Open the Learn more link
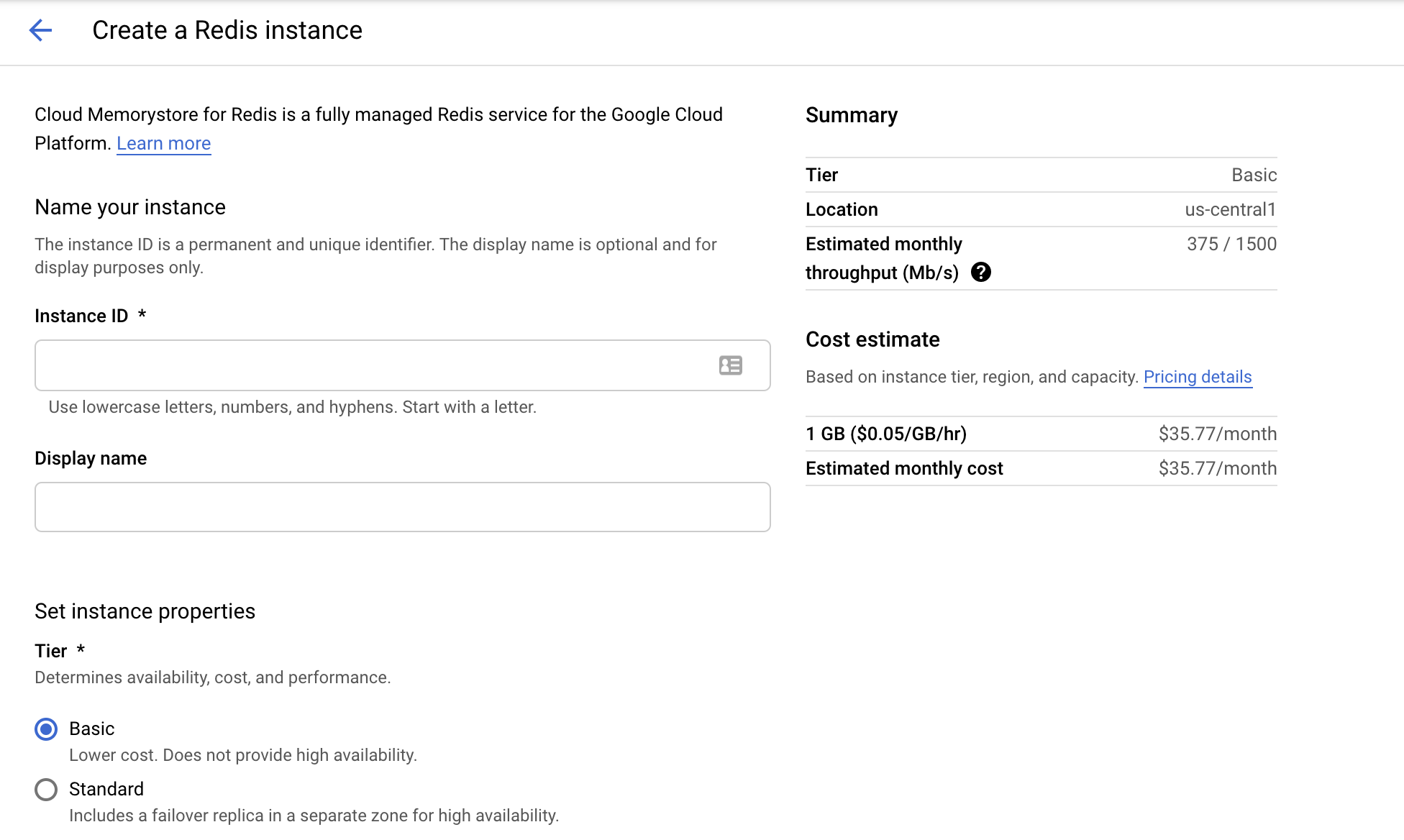 click(163, 144)
